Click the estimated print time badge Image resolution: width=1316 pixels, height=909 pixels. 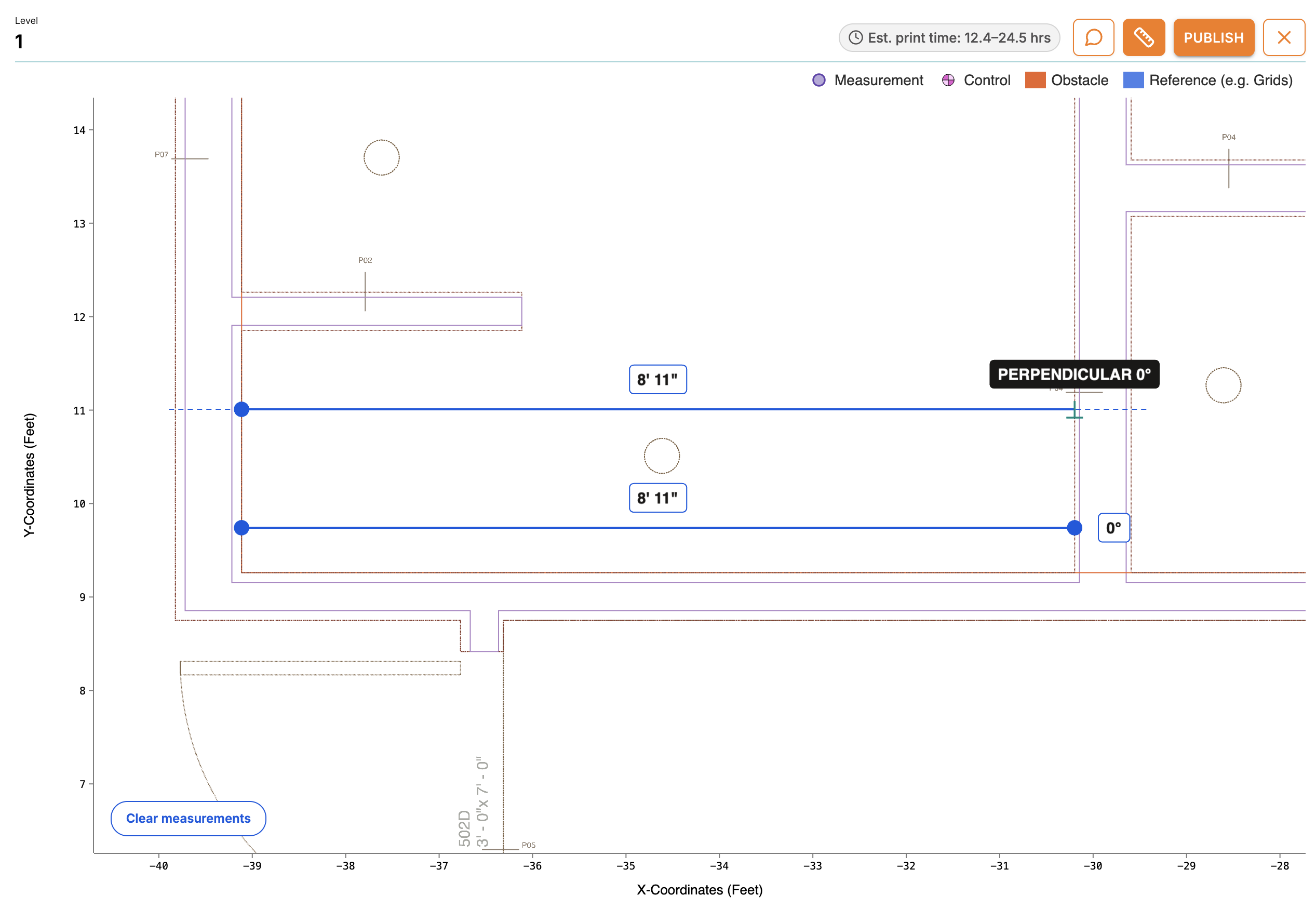tap(949, 37)
